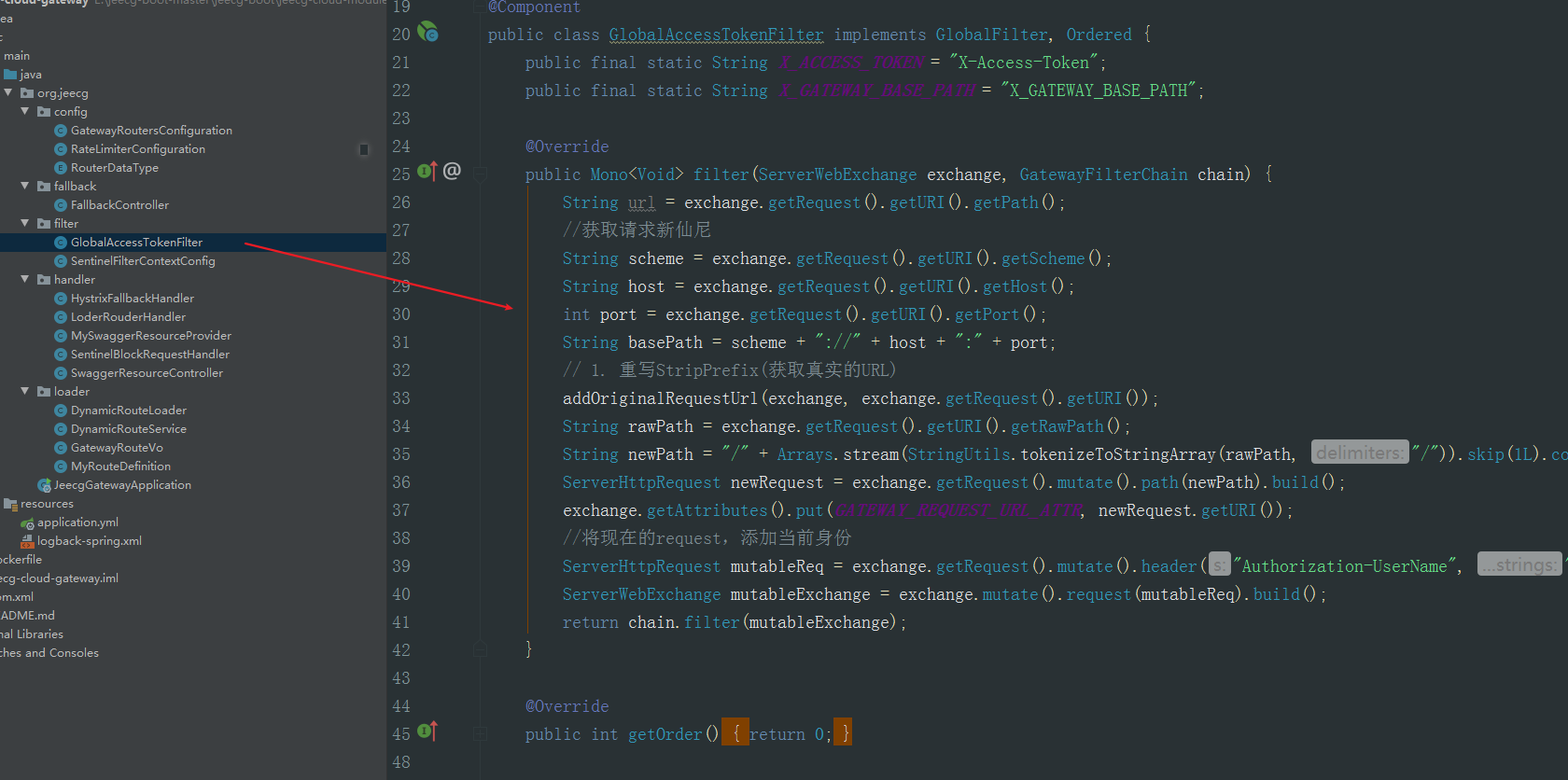Click the delimiters parameter hint on line 35

(1360, 453)
